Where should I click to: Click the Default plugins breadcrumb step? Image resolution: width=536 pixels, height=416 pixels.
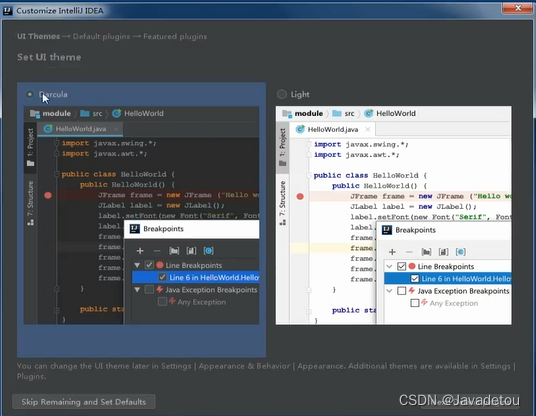coord(101,36)
